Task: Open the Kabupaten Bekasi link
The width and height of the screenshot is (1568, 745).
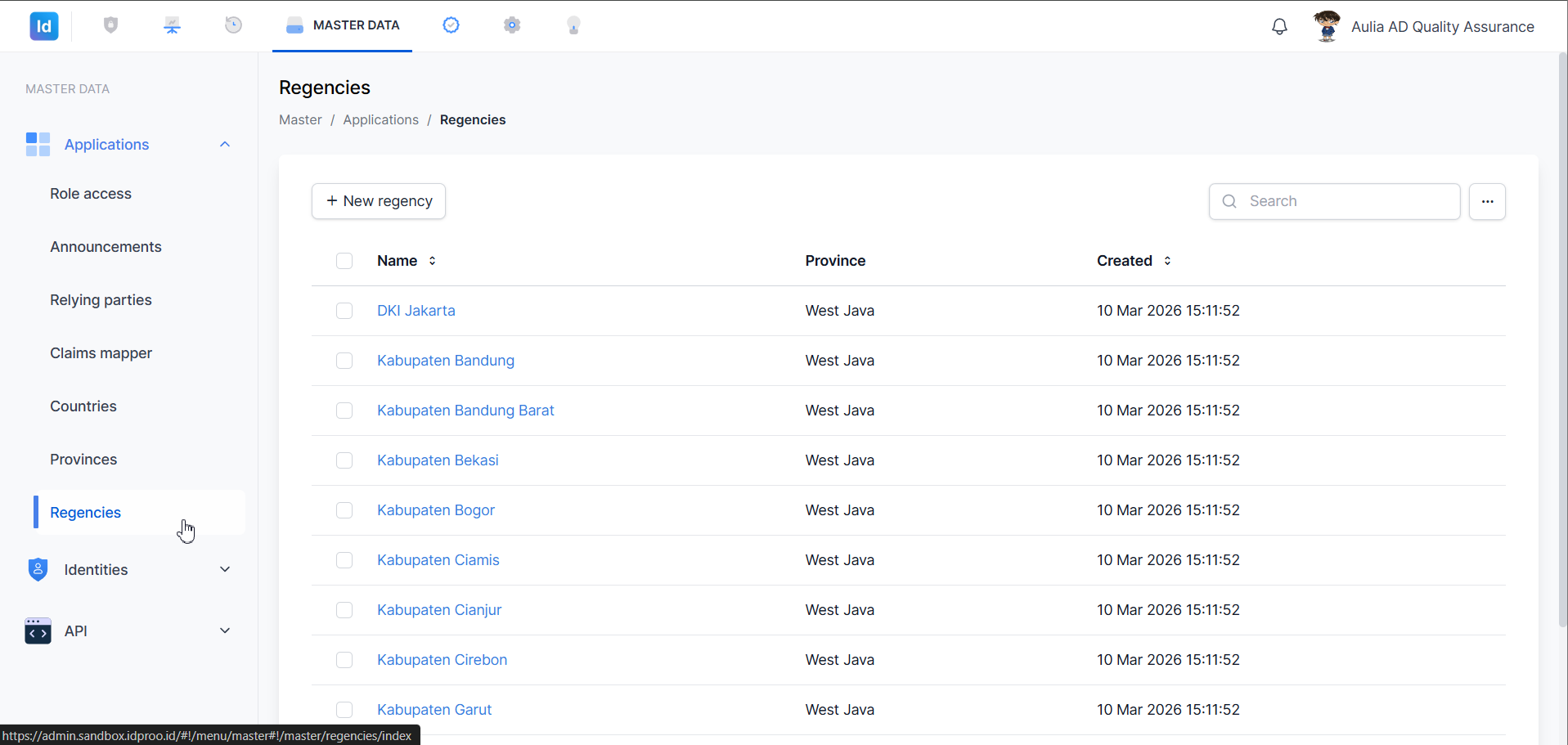Action: pos(438,460)
